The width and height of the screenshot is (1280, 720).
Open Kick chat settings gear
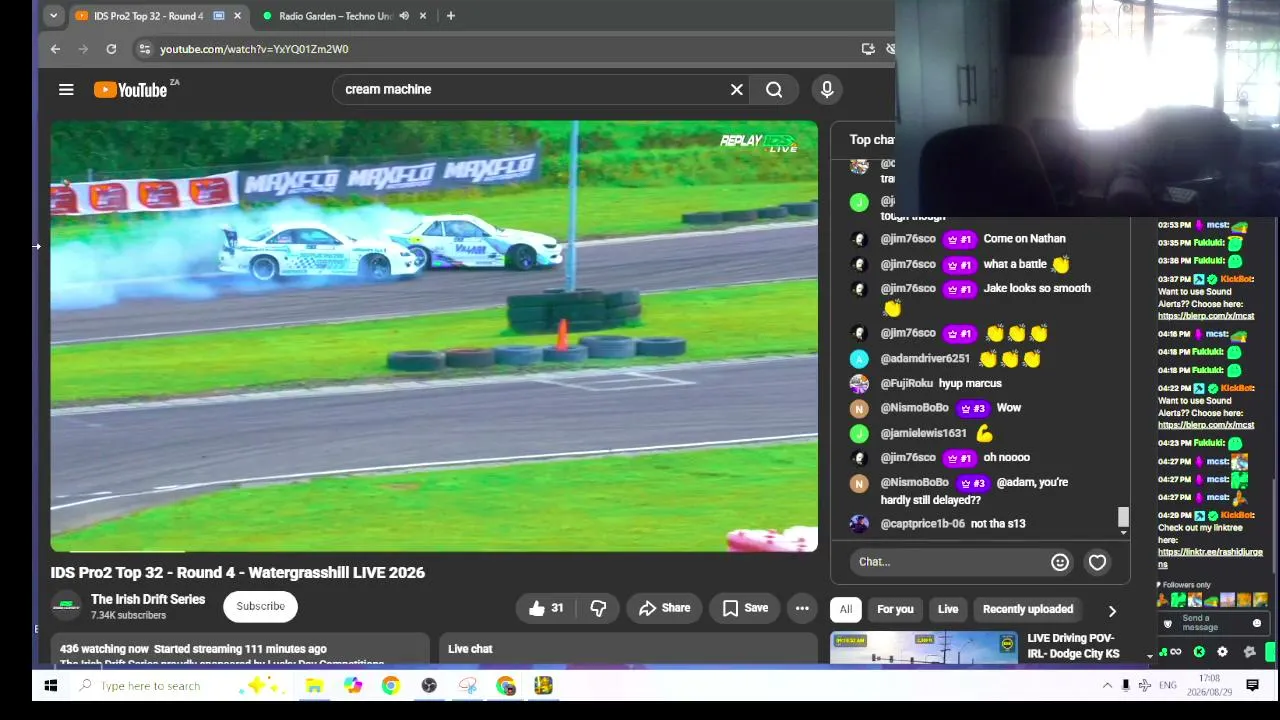(1222, 652)
